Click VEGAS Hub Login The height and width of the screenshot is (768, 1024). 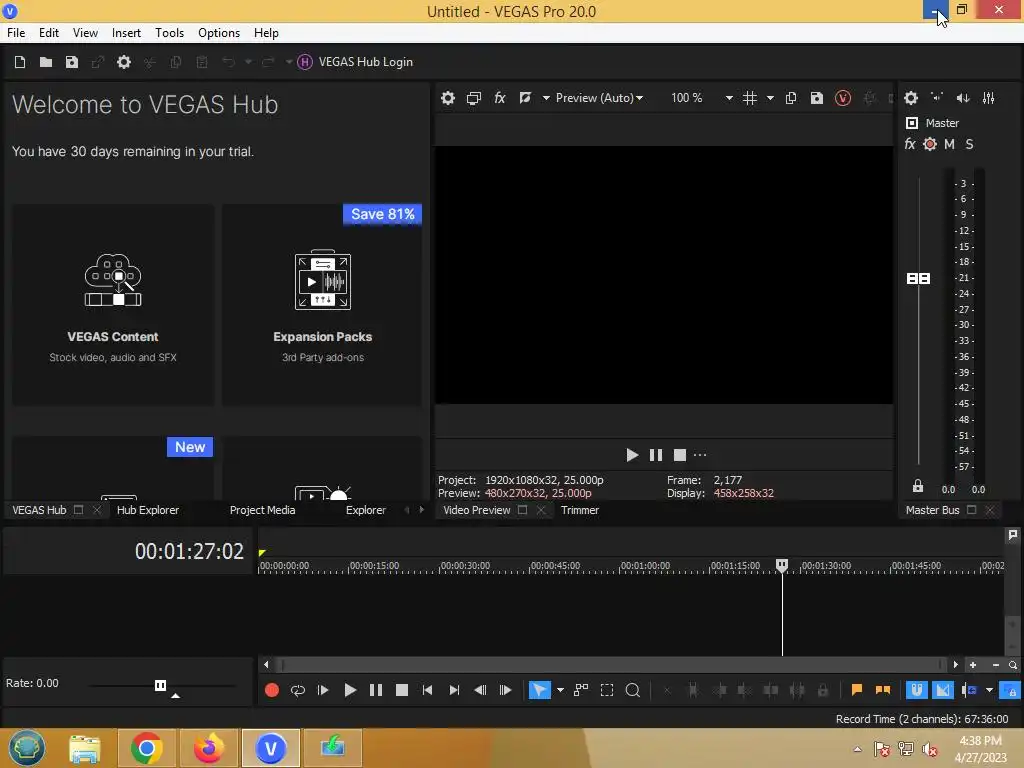(355, 62)
